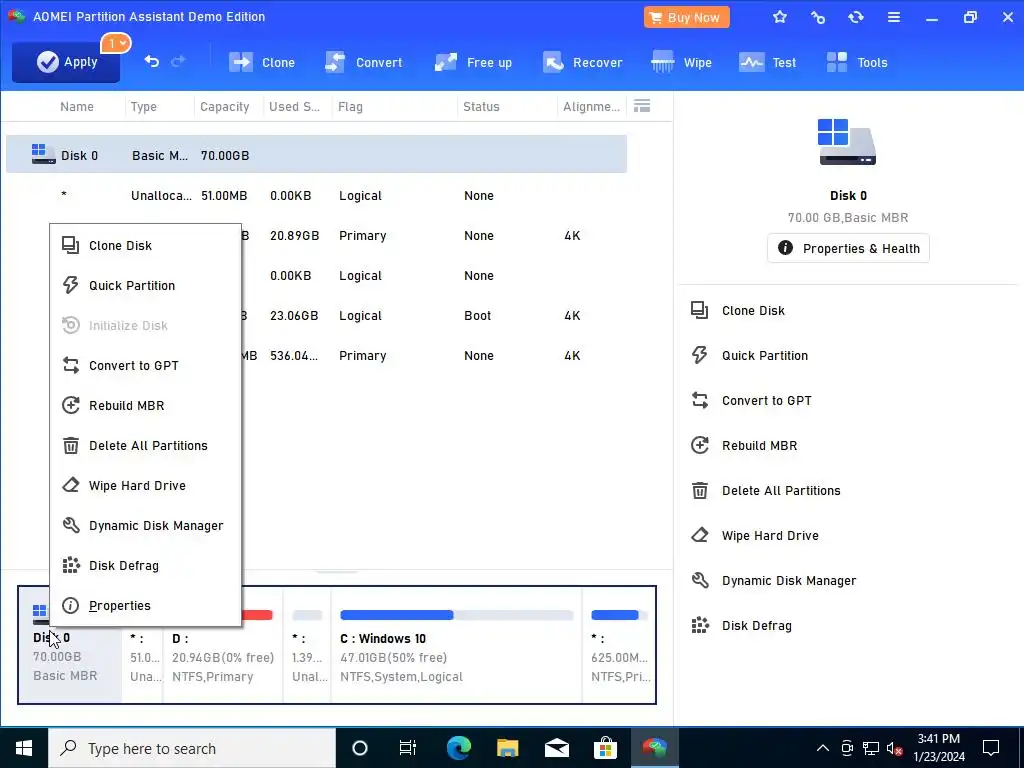Click Clone Disk in right panel
This screenshot has width=1024, height=768.
coord(738,310)
